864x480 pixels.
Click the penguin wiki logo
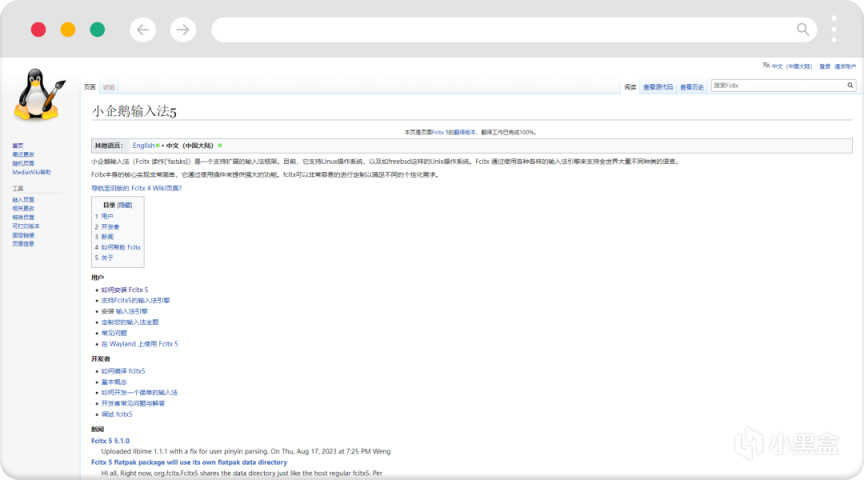click(39, 94)
